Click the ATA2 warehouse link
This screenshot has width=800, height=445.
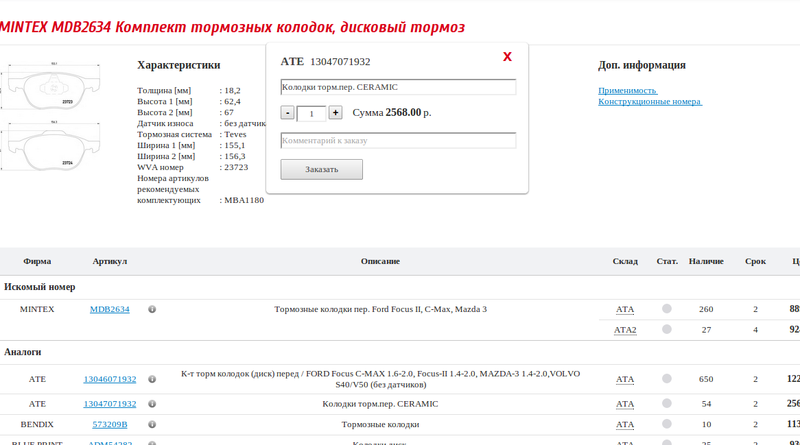coord(625,330)
